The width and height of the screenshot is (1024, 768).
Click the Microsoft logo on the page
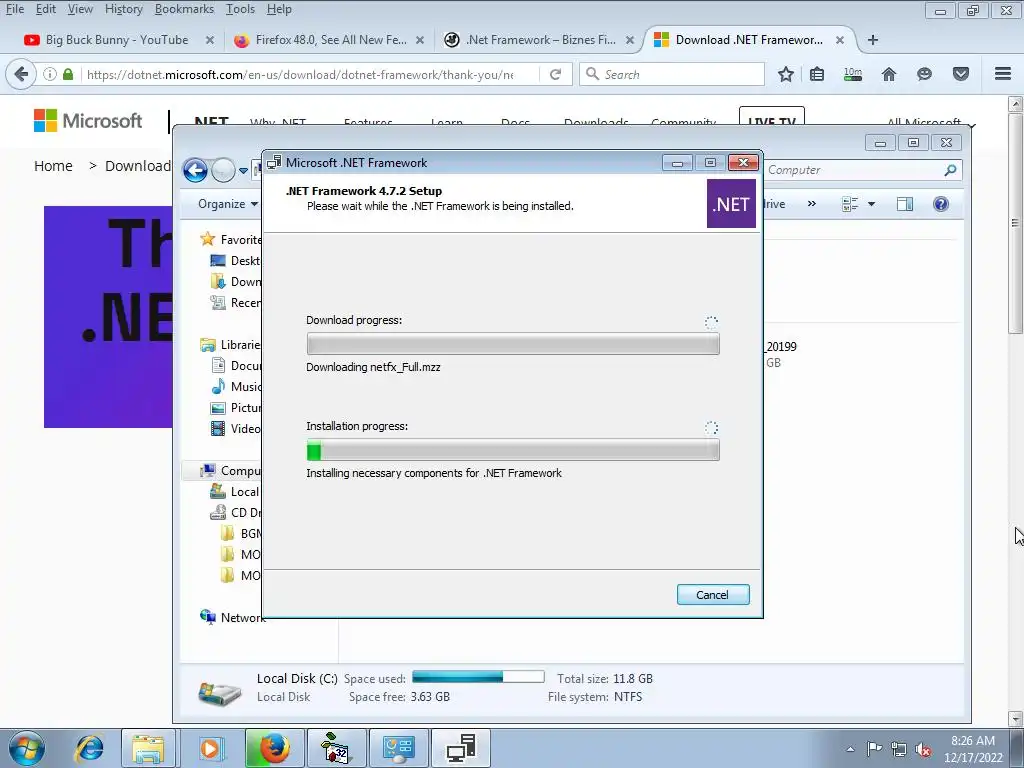coord(88,120)
